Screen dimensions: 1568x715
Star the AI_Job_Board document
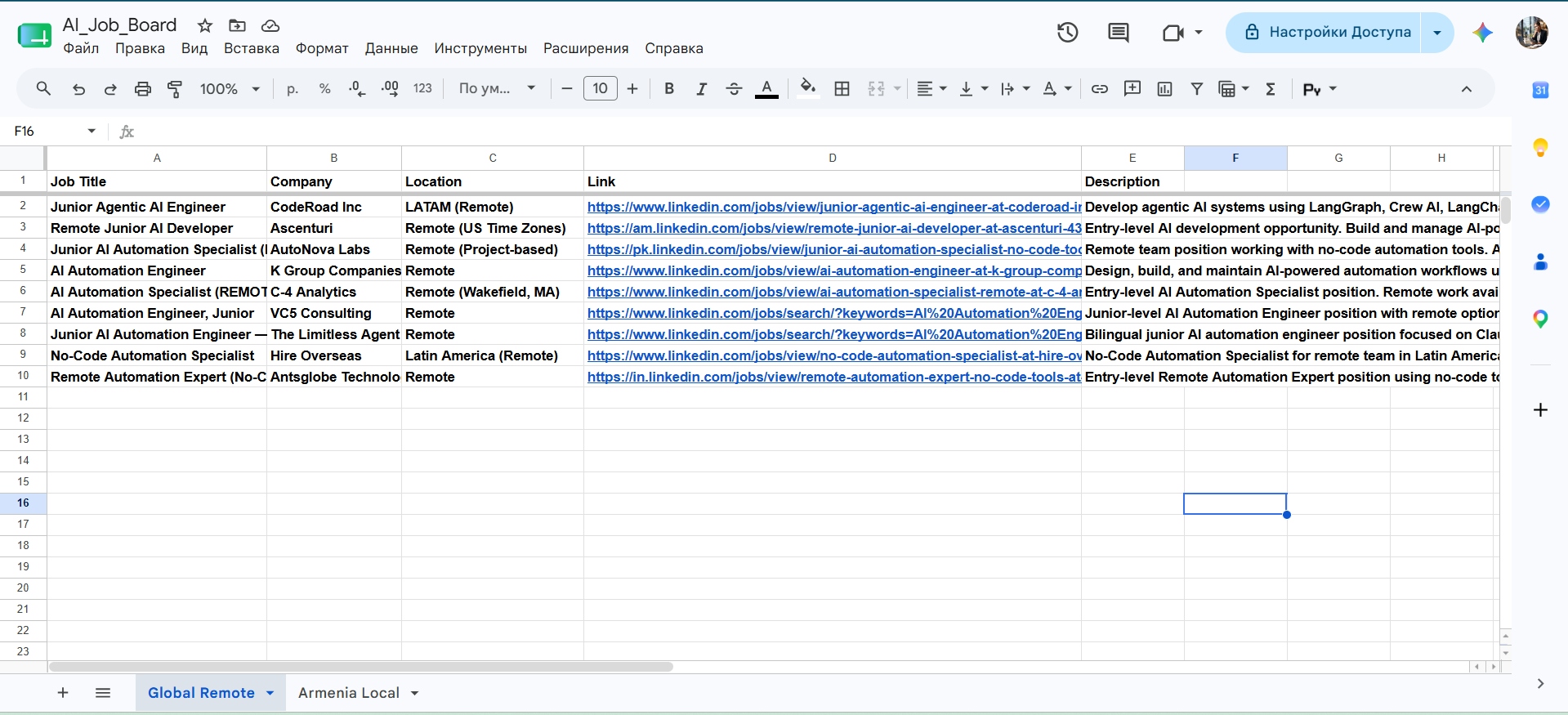pyautogui.click(x=205, y=26)
